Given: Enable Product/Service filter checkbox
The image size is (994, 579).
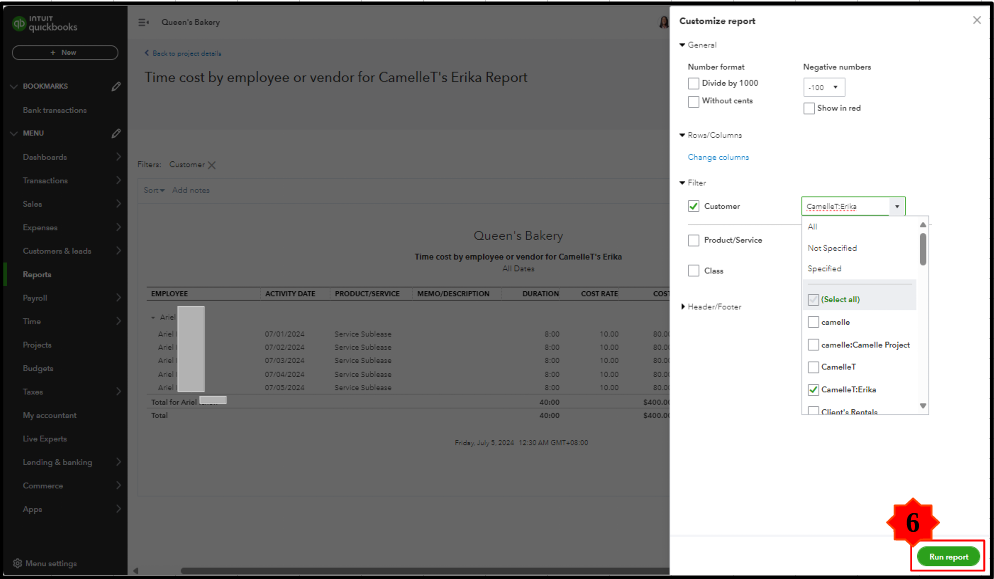Looking at the screenshot, I should (694, 240).
